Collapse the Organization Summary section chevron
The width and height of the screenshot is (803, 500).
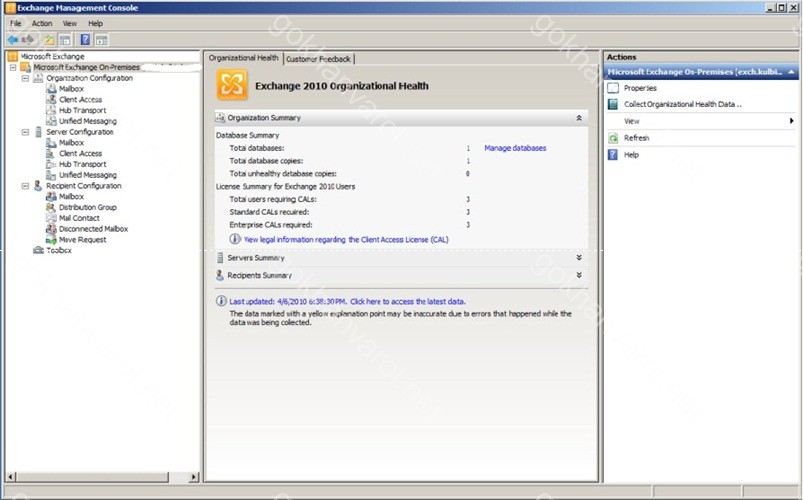pos(579,118)
